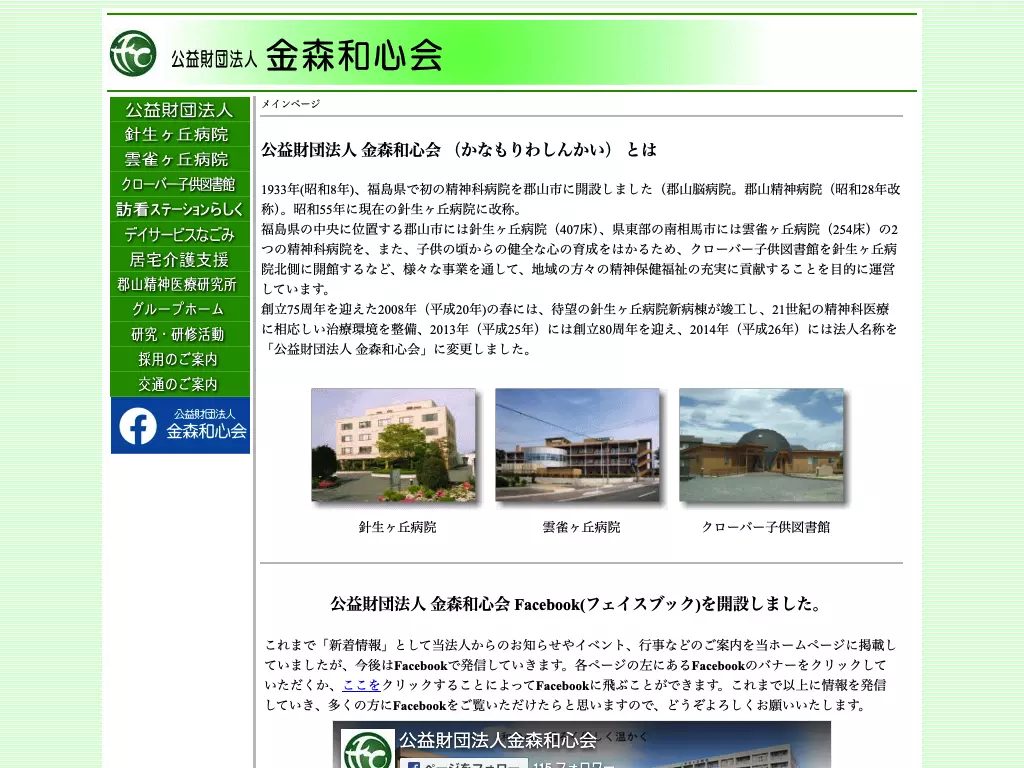
Task: Open 採用のご案内 menu item
Action: pos(180,359)
